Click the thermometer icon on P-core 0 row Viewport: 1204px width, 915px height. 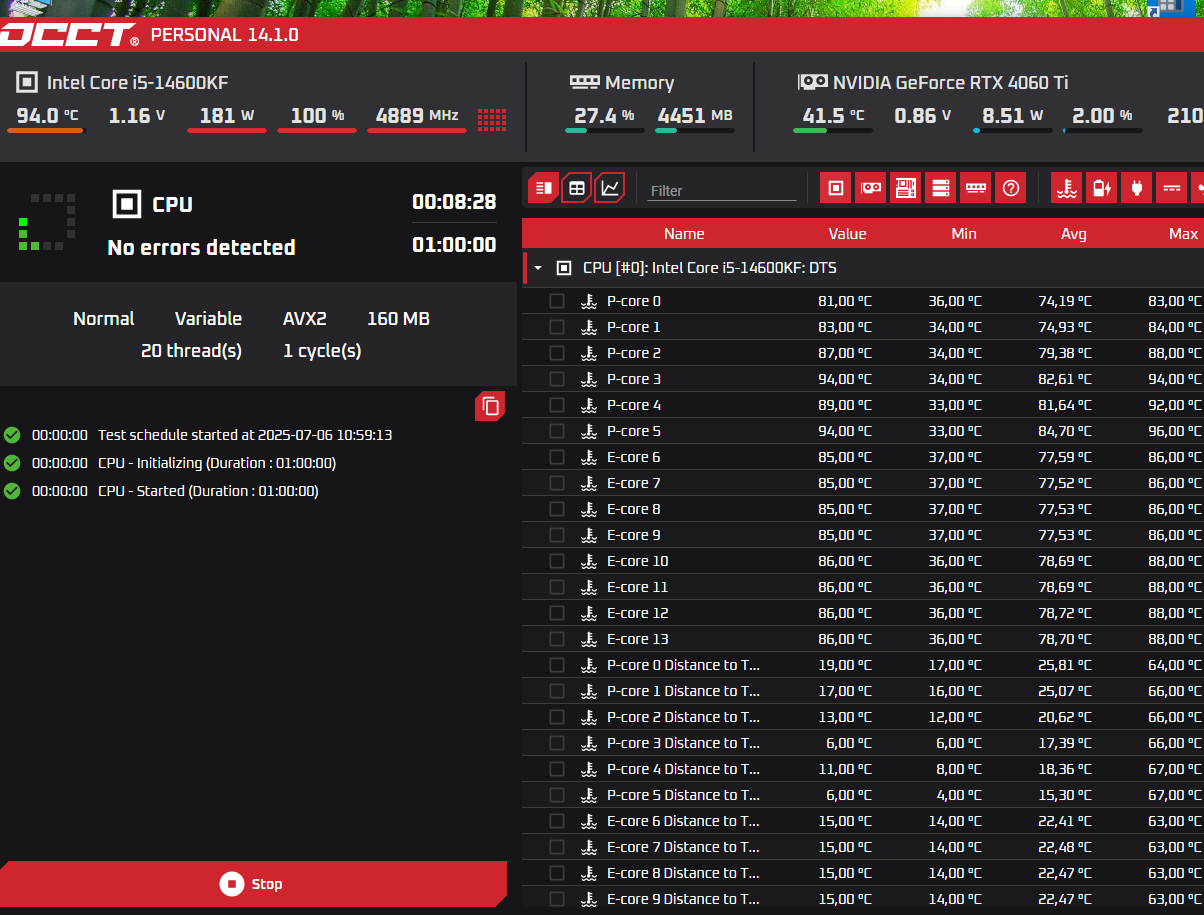point(589,301)
